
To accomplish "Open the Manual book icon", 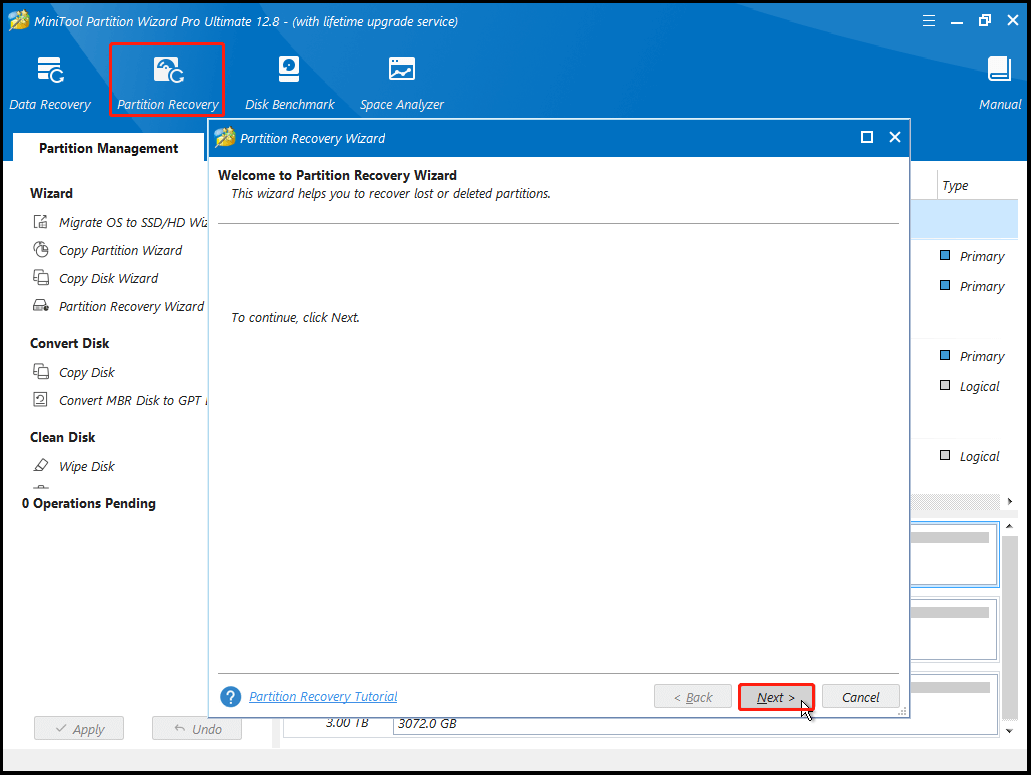I will click(999, 69).
